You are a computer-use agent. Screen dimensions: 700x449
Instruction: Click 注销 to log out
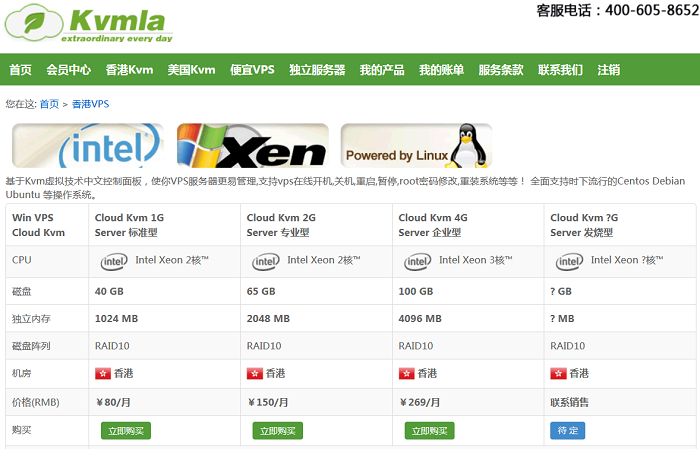[x=609, y=70]
